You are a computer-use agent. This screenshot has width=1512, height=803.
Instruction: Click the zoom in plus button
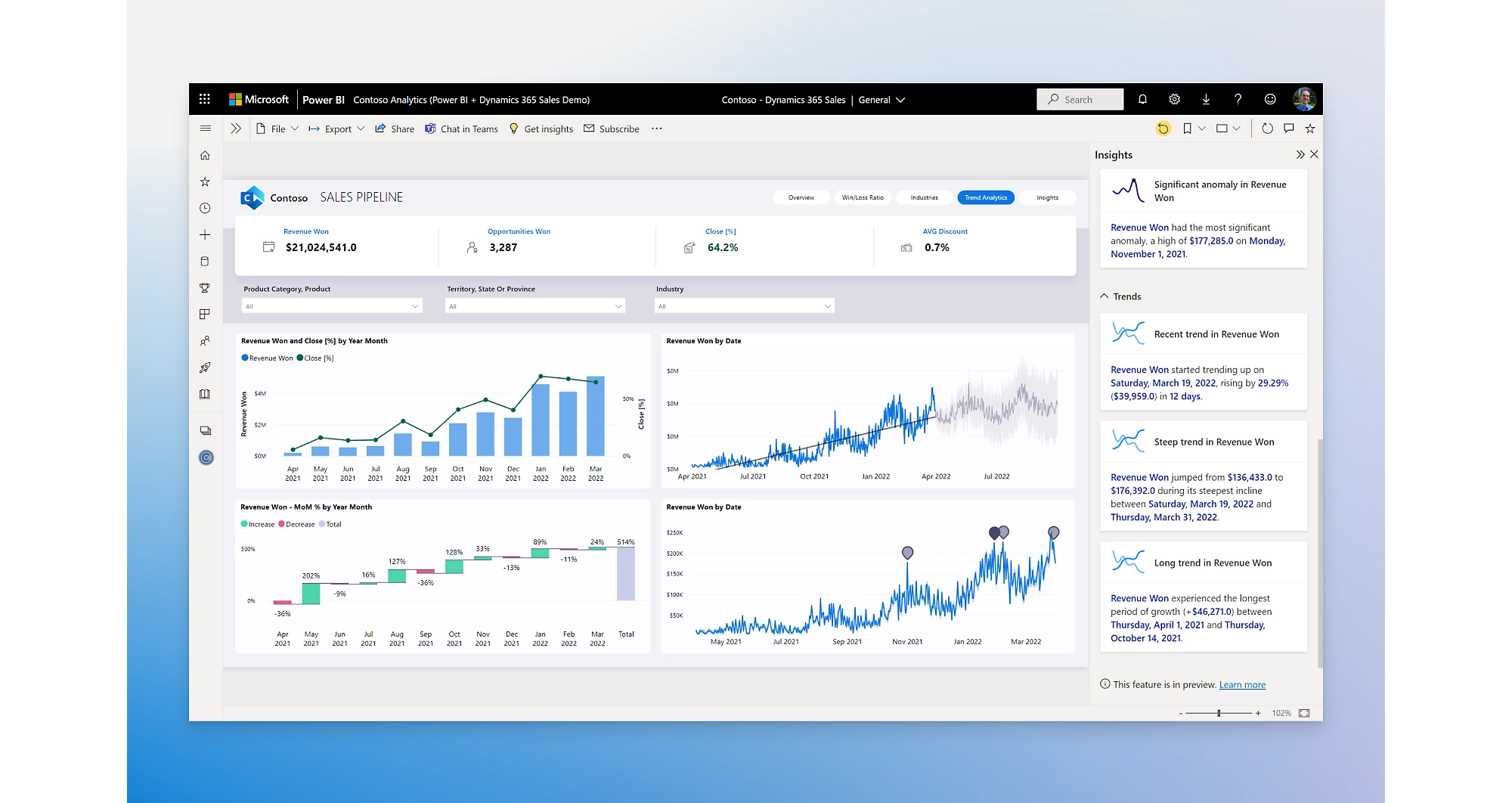click(1258, 713)
